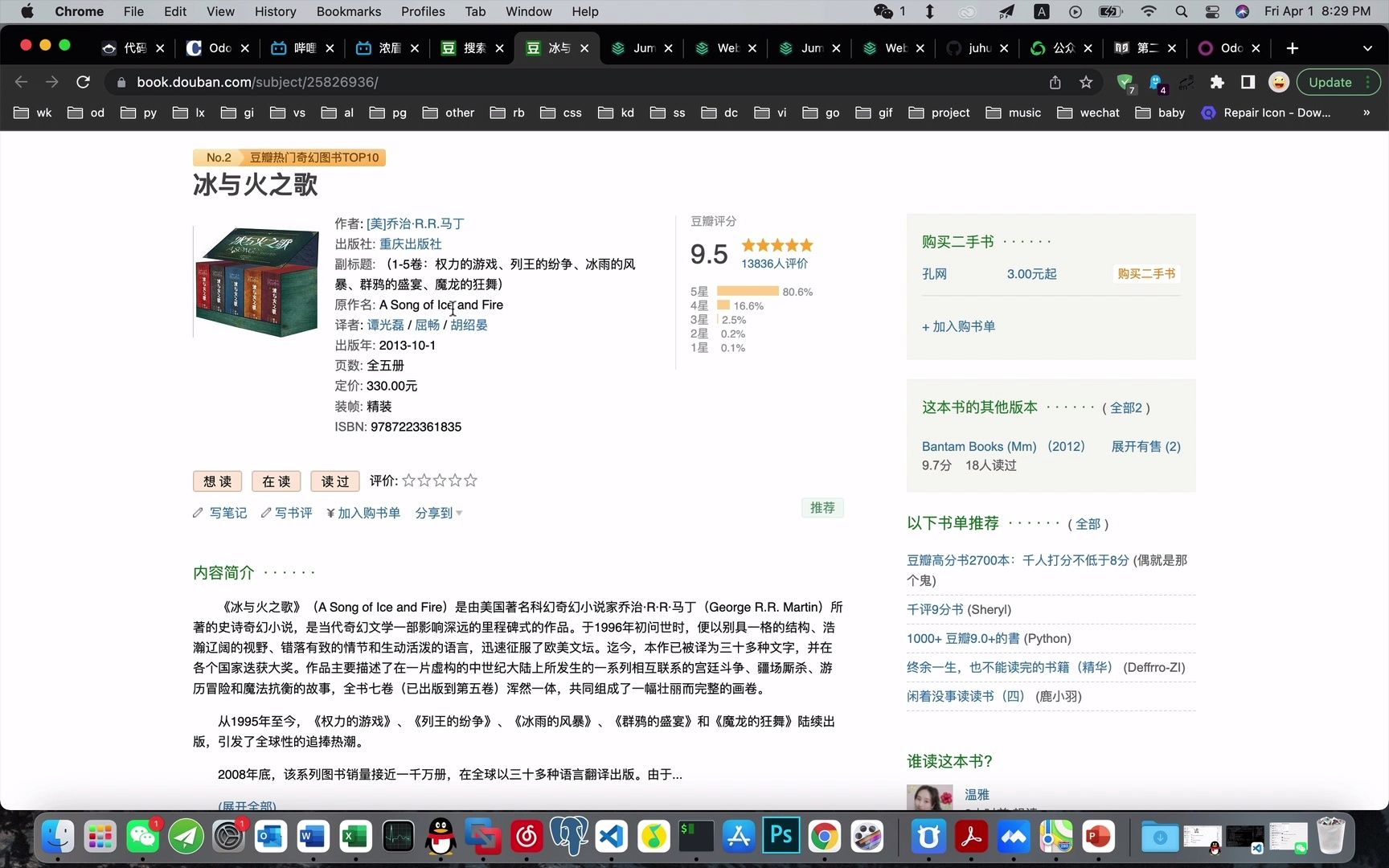Click the Adblock shield extension icon
This screenshot has height=868, width=1389.
coord(1125,82)
